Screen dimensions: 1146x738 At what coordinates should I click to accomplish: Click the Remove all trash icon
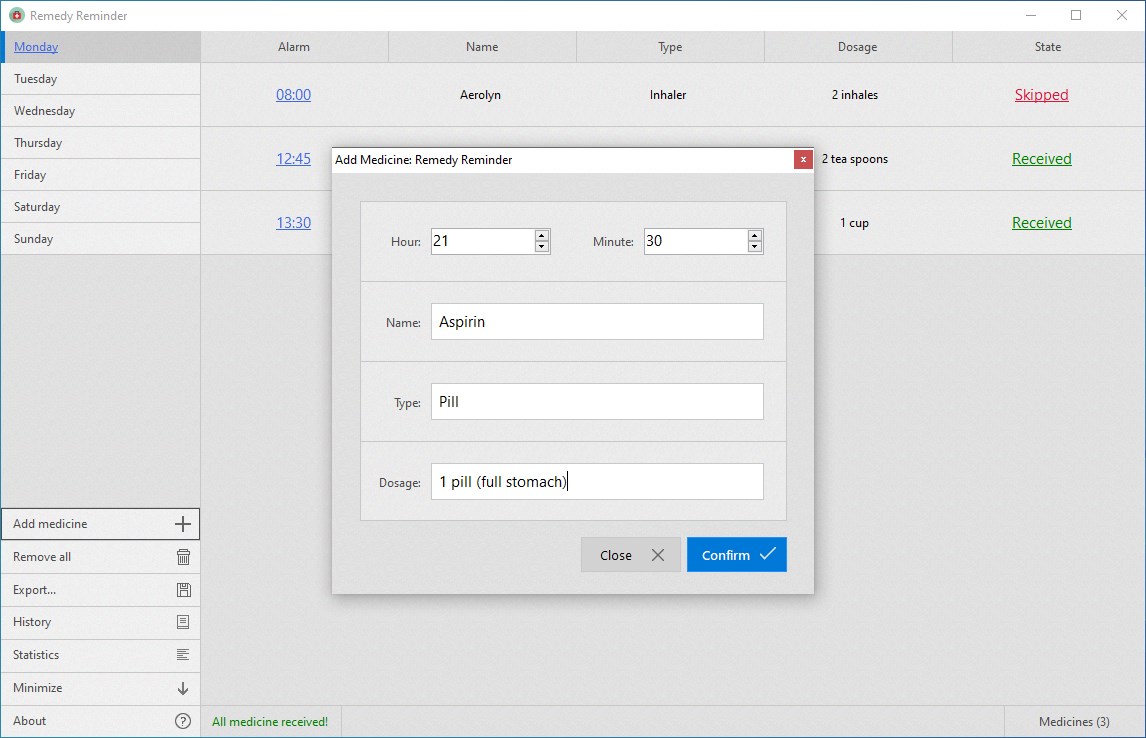click(183, 557)
